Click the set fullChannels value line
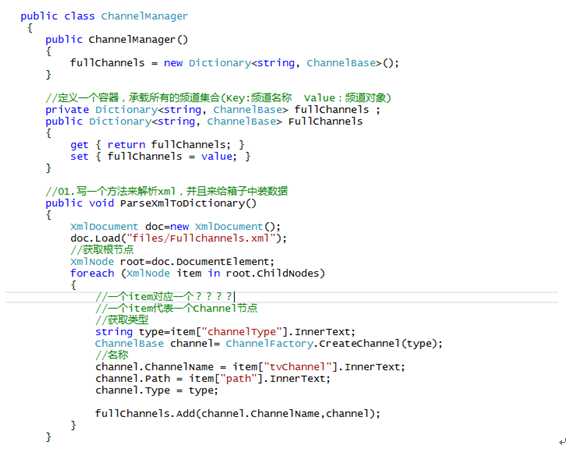 pyautogui.click(x=160, y=156)
